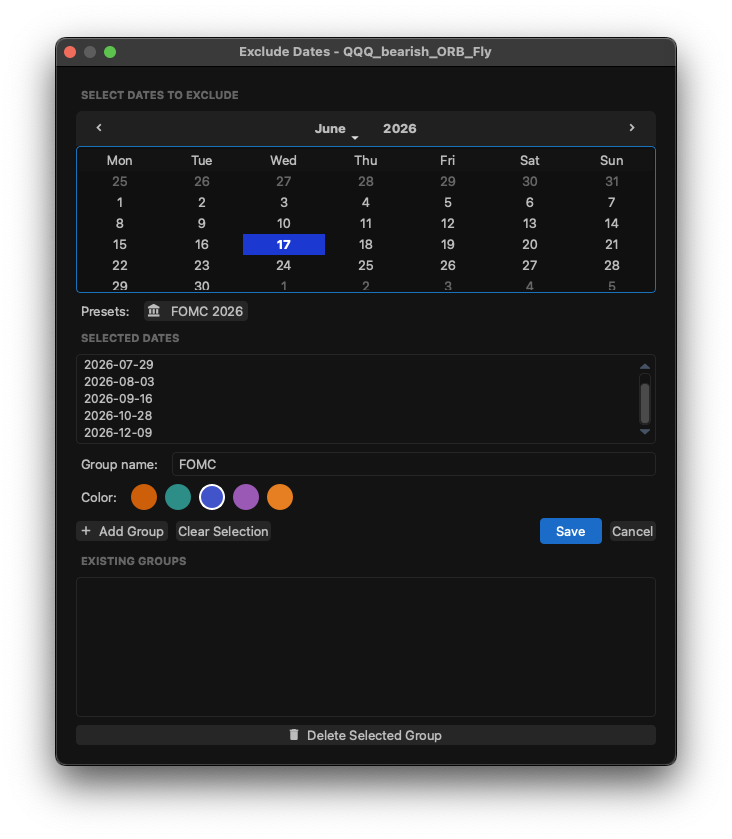This screenshot has height=839, width=732.
Task: Pick June 19 in the calendar
Action: [448, 245]
